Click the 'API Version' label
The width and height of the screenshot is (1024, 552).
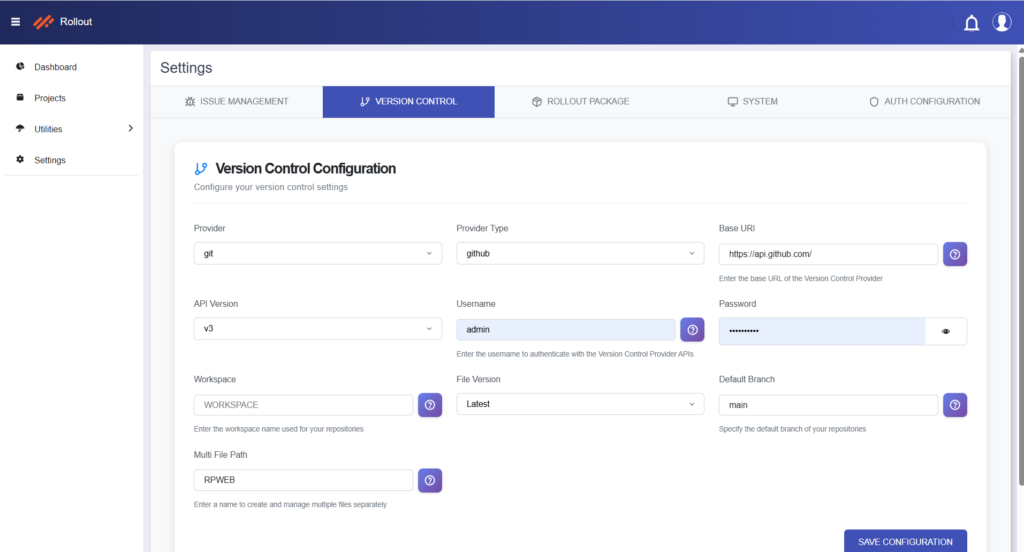pyautogui.click(x=216, y=304)
